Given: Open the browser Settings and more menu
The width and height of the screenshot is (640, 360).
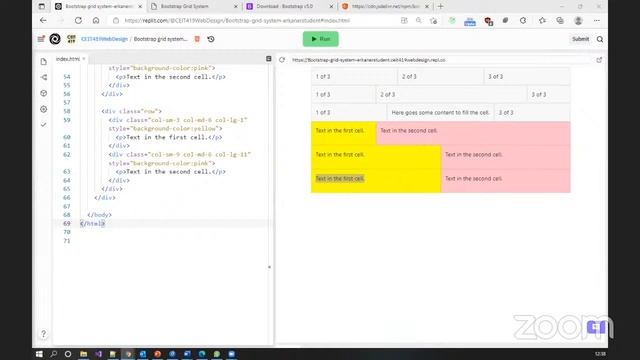Looking at the screenshot, I should coord(597,20).
